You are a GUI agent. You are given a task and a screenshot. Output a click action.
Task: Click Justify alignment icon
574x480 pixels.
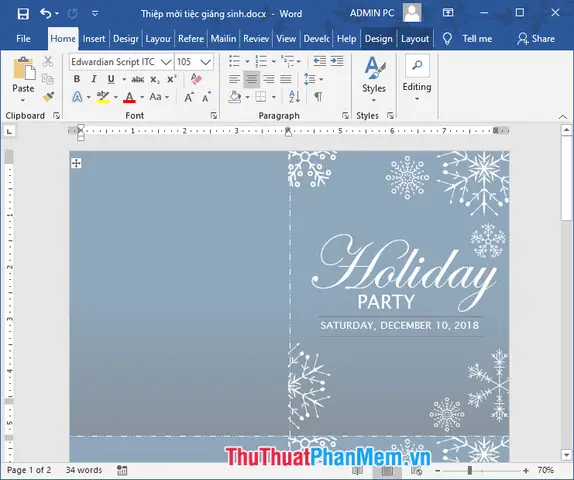coord(286,79)
